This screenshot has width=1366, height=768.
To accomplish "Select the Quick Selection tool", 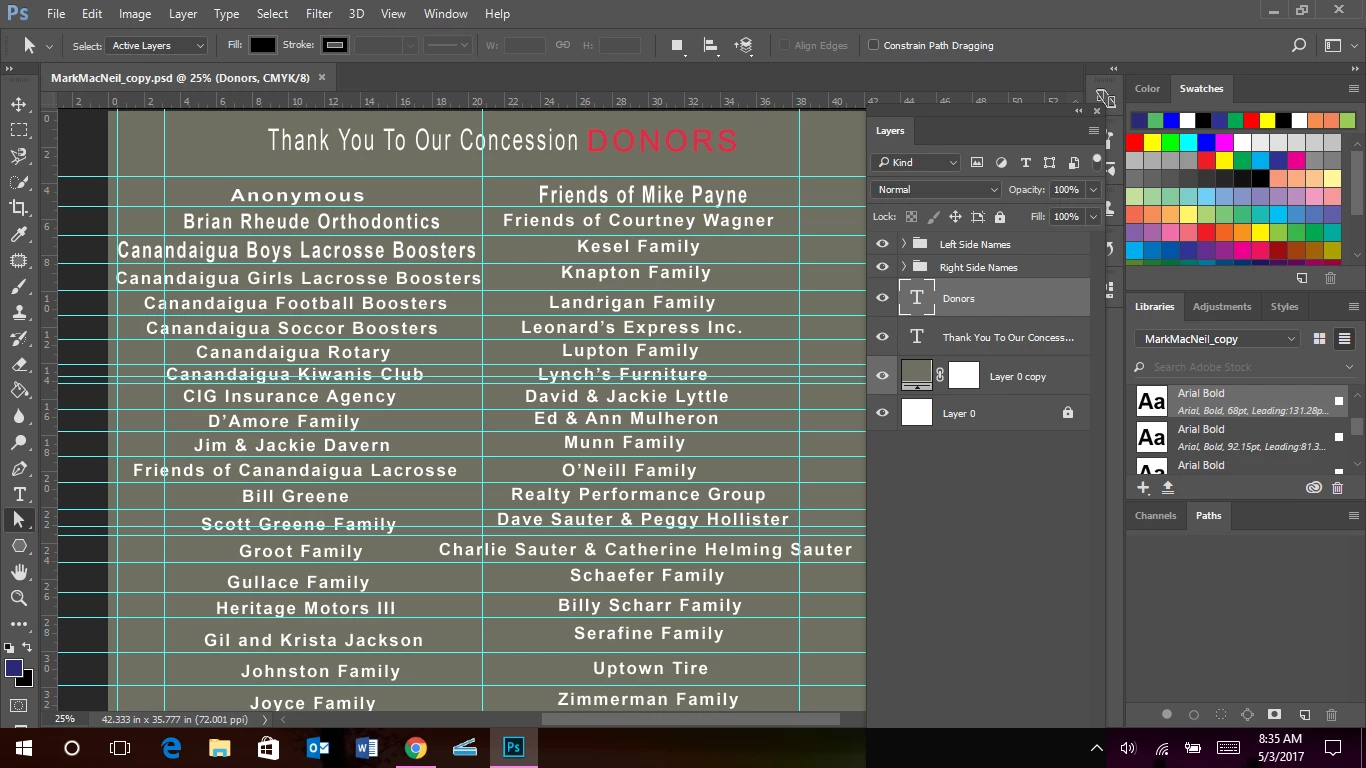I will [x=19, y=182].
